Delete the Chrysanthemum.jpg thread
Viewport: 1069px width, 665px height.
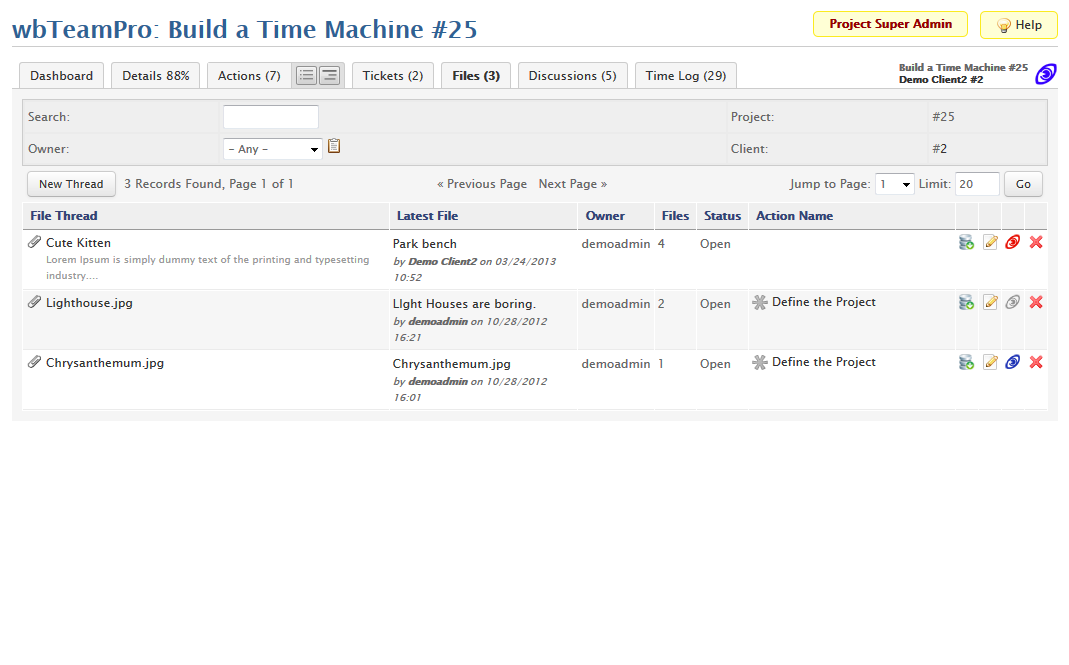[x=1036, y=362]
